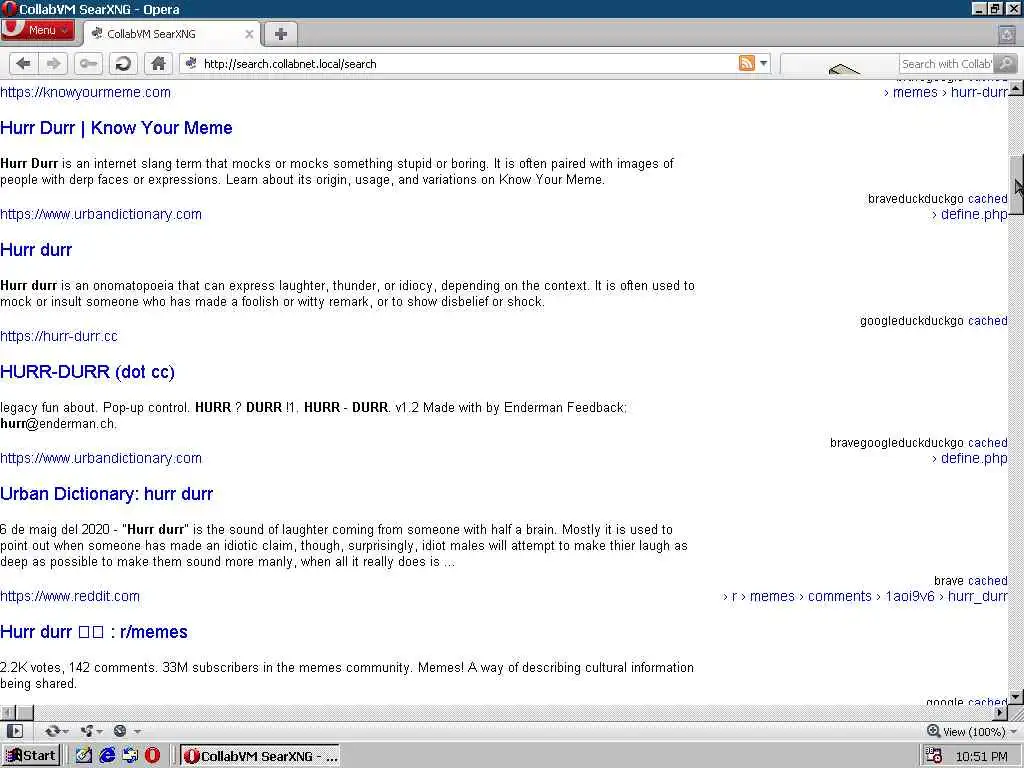Click the notepad pencil quick launch icon
The image size is (1024, 768).
(84, 756)
